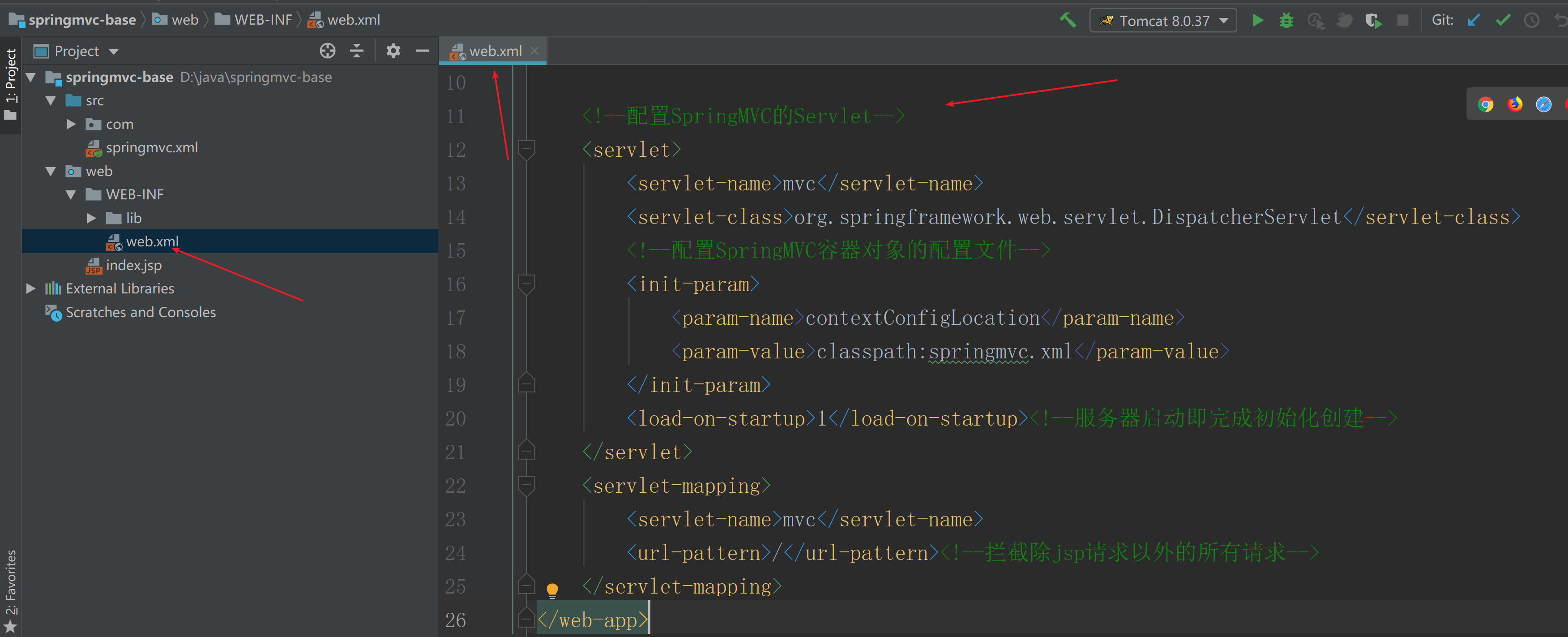Open preview in Firefox browser icon

pos(1514,105)
